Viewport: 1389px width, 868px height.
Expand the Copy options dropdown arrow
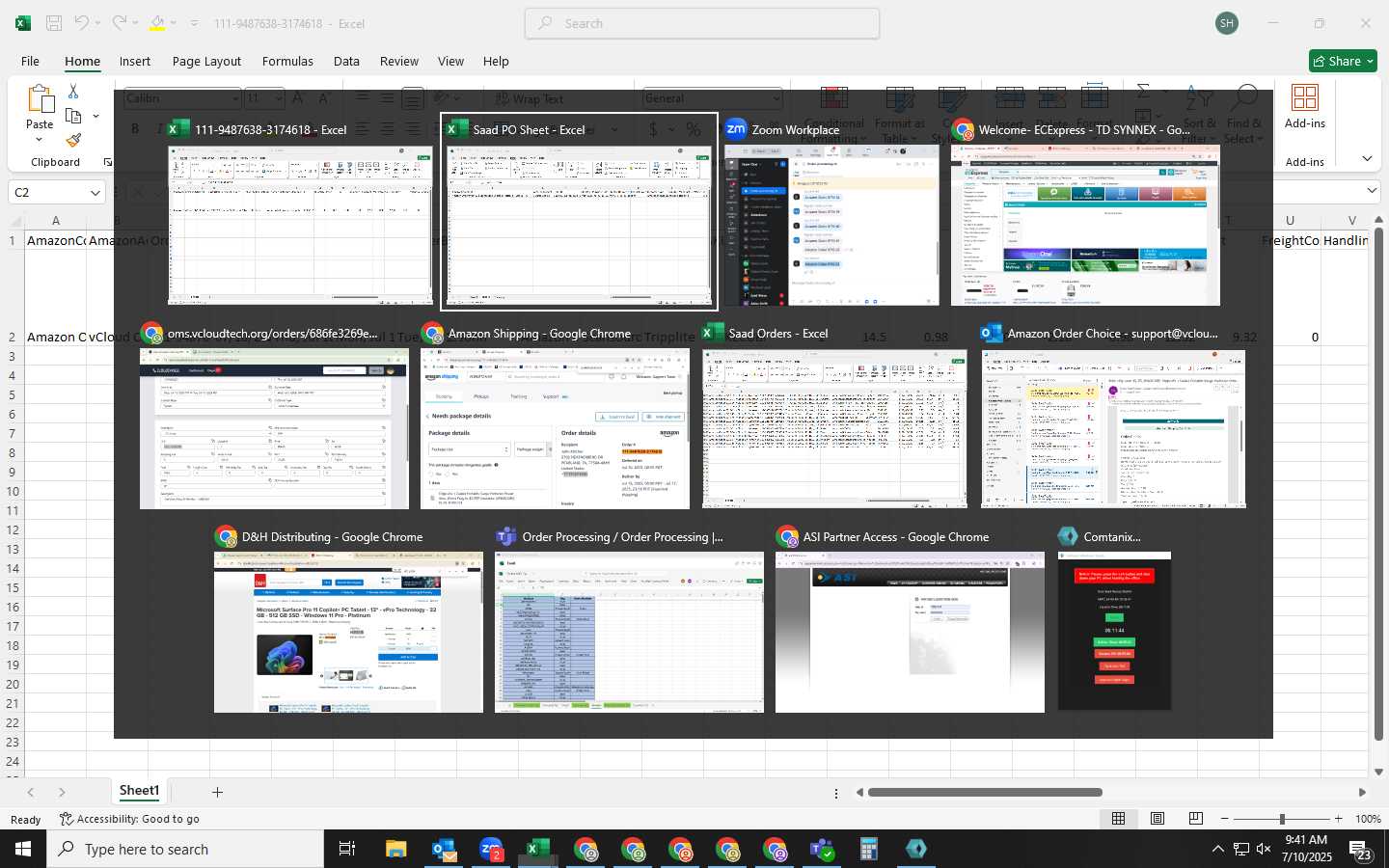click(95, 116)
